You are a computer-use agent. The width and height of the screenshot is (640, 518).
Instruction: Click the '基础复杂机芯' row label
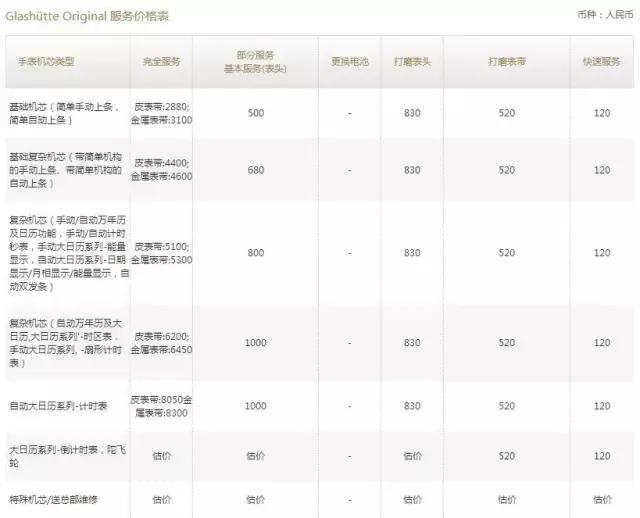[x=66, y=170]
